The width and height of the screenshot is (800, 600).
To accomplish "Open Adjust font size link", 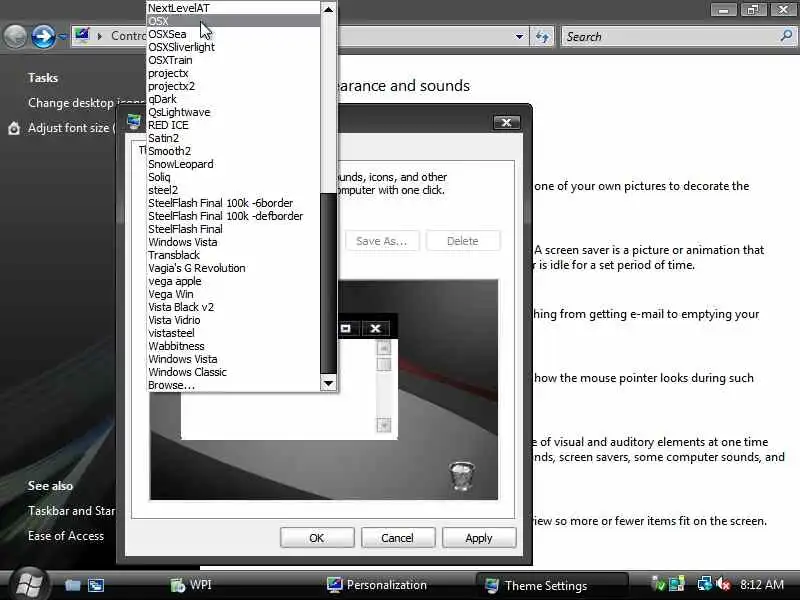I will coord(72,128).
